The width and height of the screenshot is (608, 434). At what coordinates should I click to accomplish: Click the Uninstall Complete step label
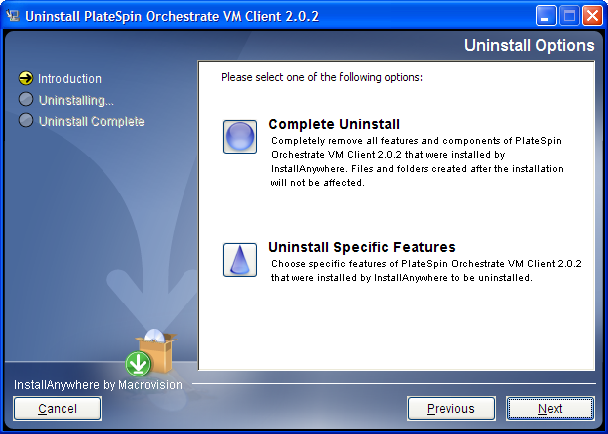pos(92,121)
